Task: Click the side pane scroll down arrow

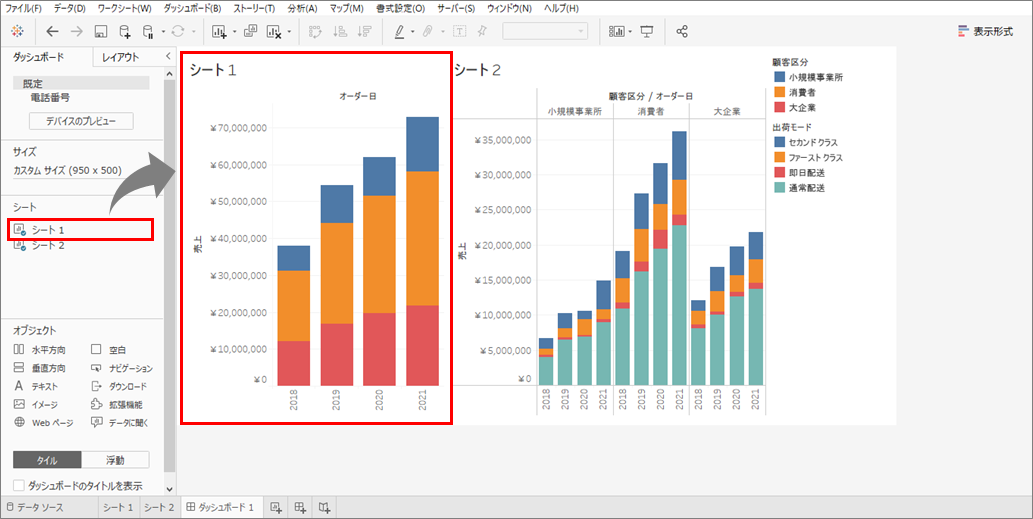Action: 169,489
